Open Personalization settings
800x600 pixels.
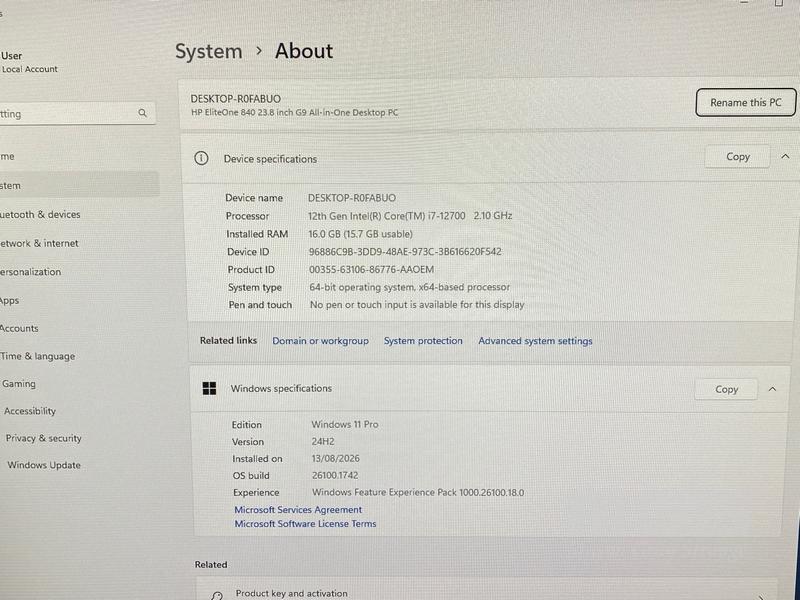(31, 272)
